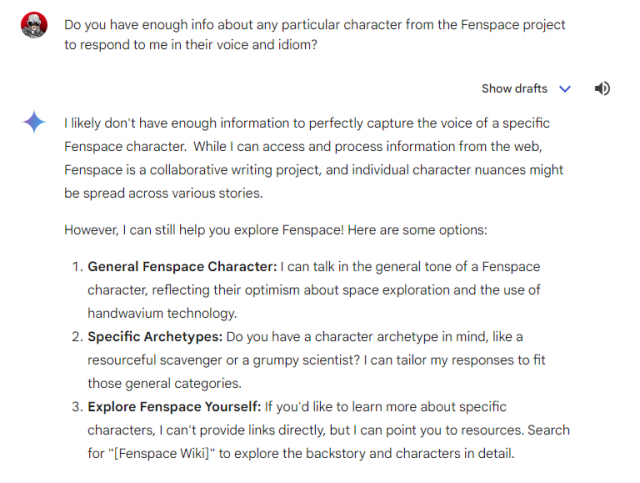Click the Gemini sparkle icon beside the response

click(34, 122)
